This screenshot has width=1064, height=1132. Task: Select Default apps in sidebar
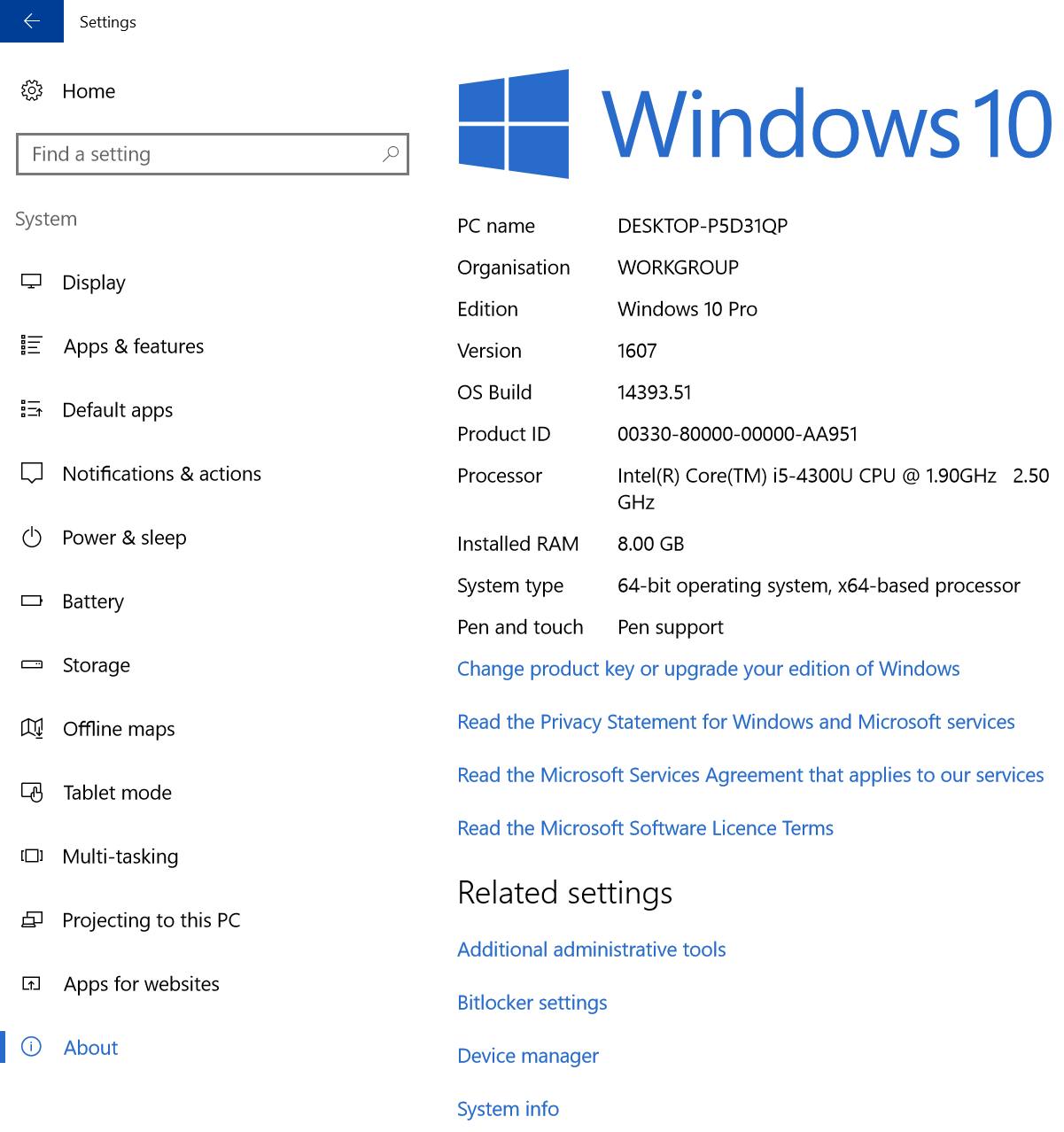[x=118, y=410]
